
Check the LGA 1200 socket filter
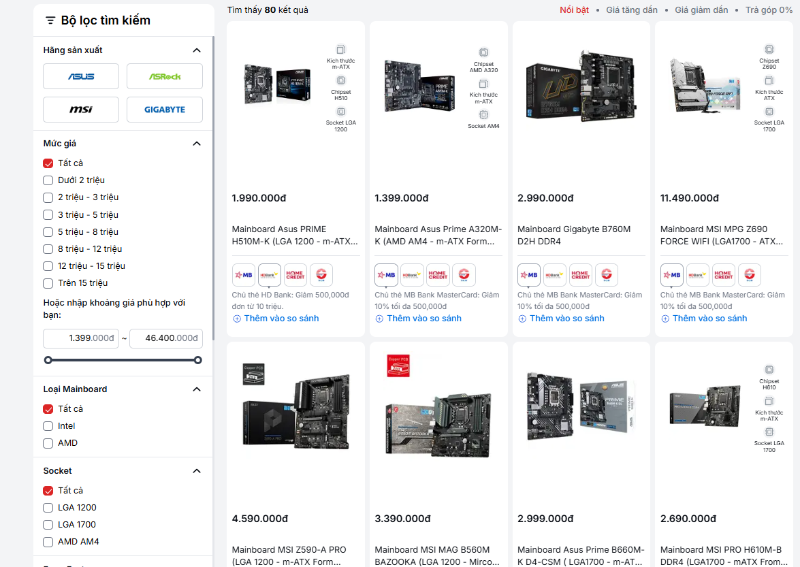tap(48, 508)
